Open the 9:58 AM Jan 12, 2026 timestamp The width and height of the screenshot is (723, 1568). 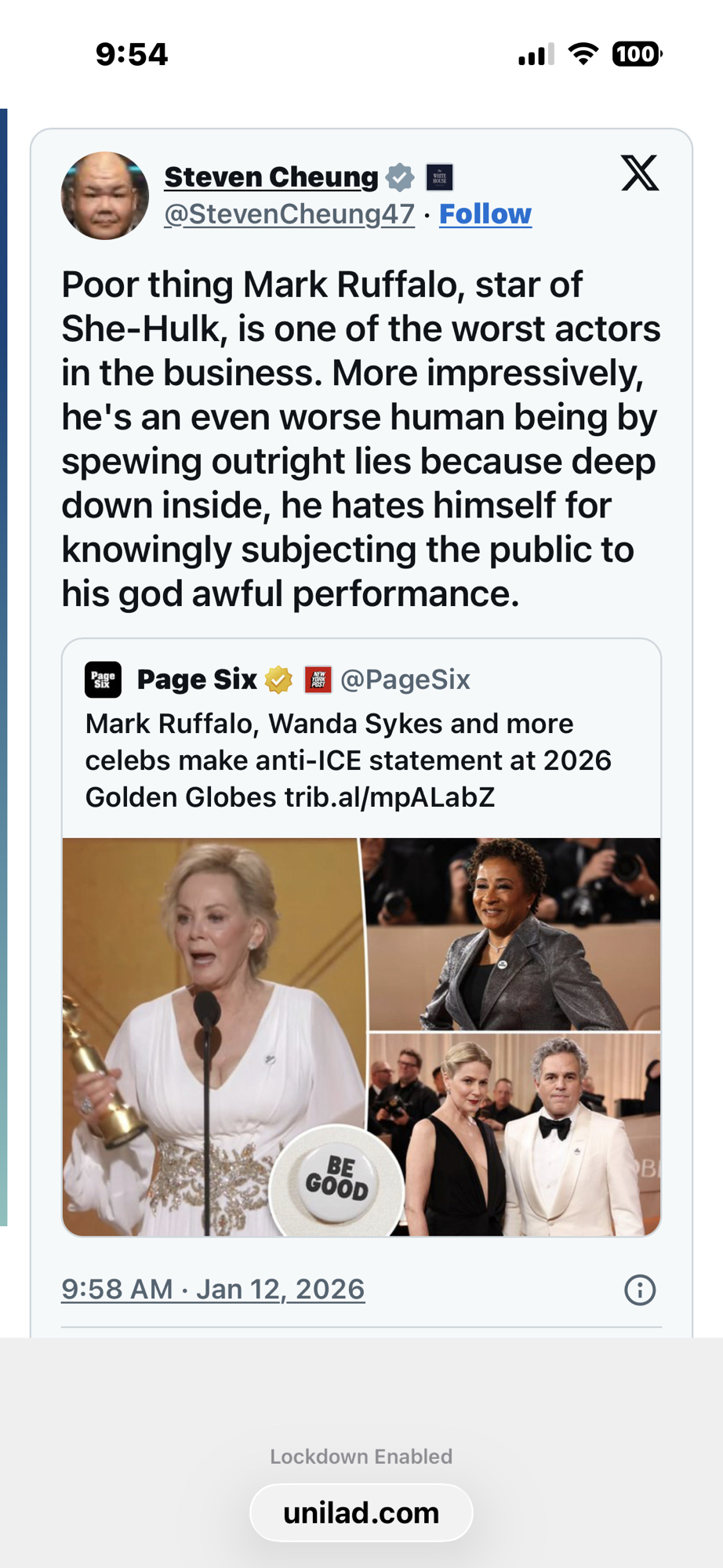213,1290
